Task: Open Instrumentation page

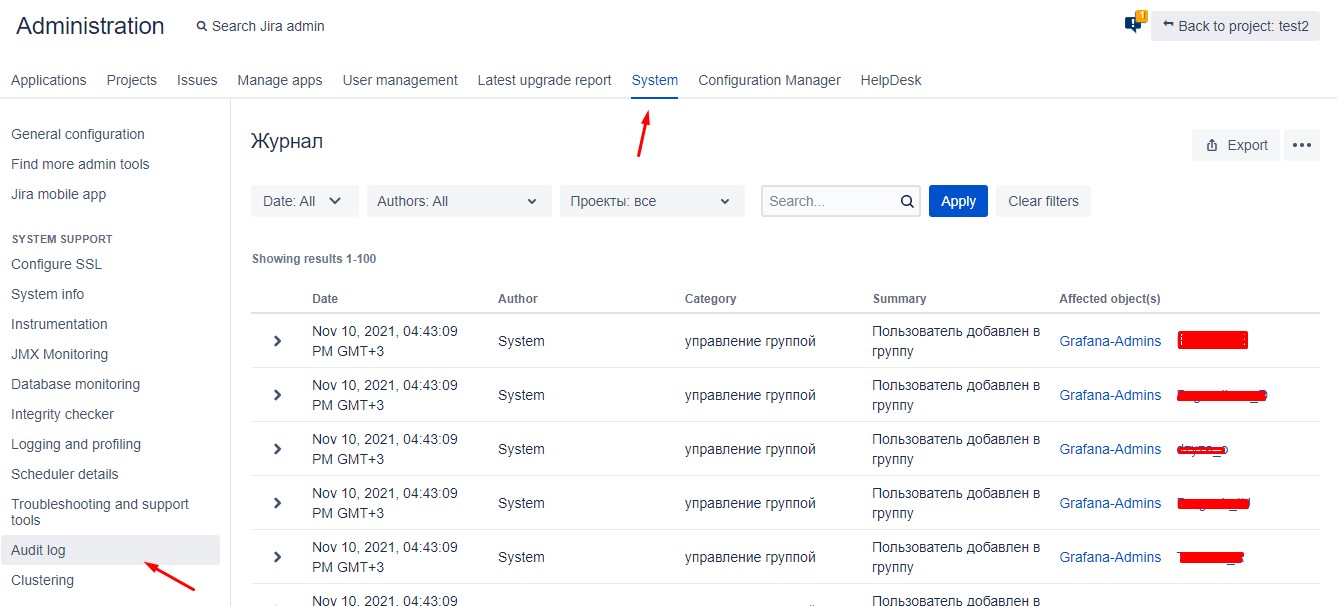Action: [x=59, y=324]
